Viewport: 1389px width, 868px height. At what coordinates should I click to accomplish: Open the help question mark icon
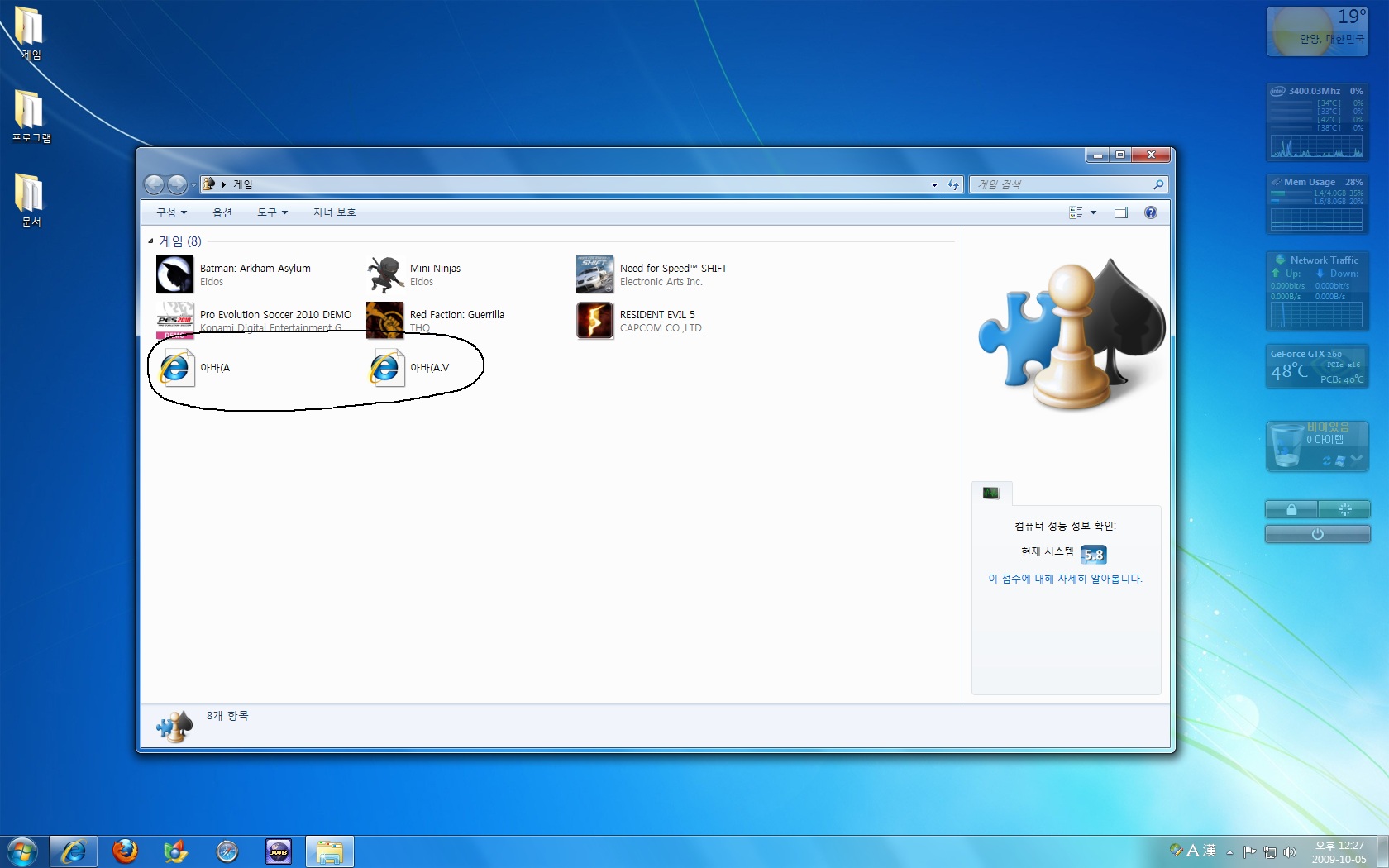point(1150,212)
